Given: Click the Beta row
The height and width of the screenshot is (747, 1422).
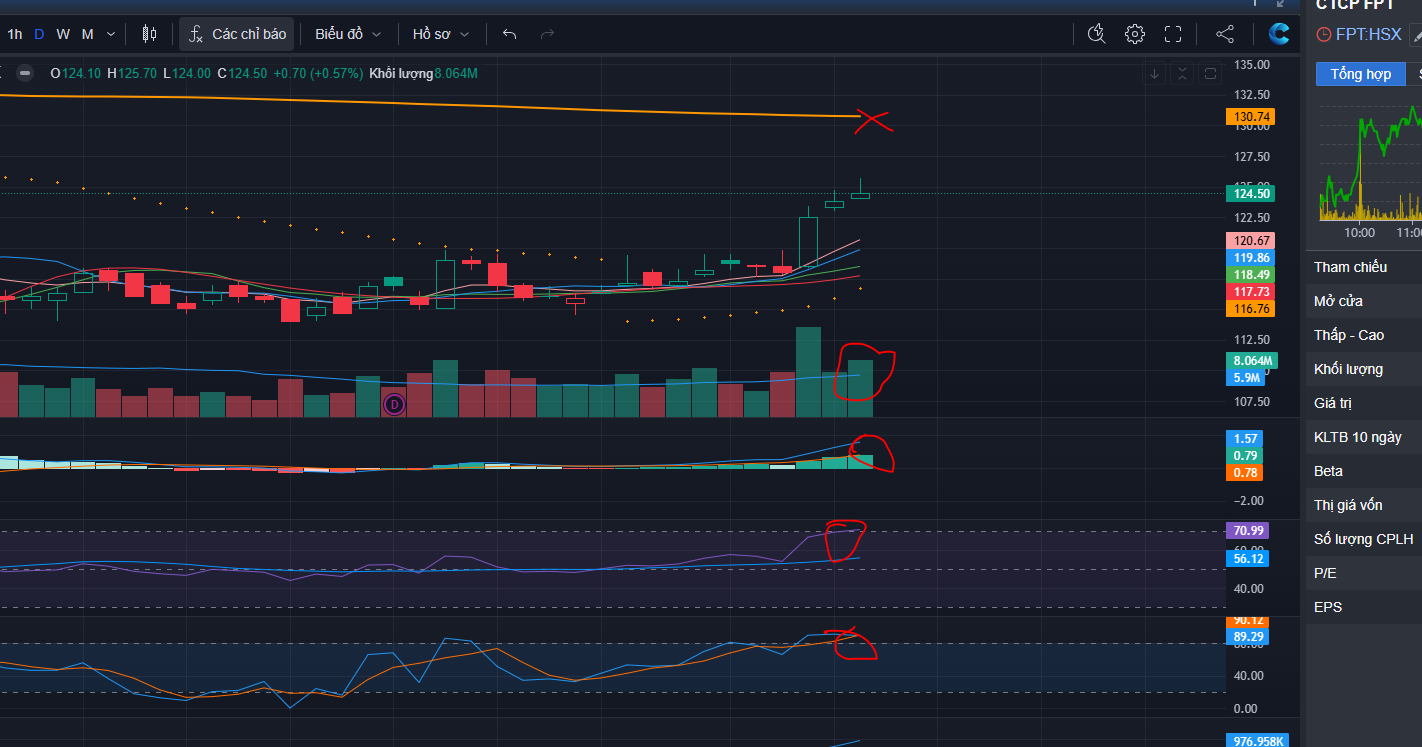Looking at the screenshot, I should (x=1364, y=471).
